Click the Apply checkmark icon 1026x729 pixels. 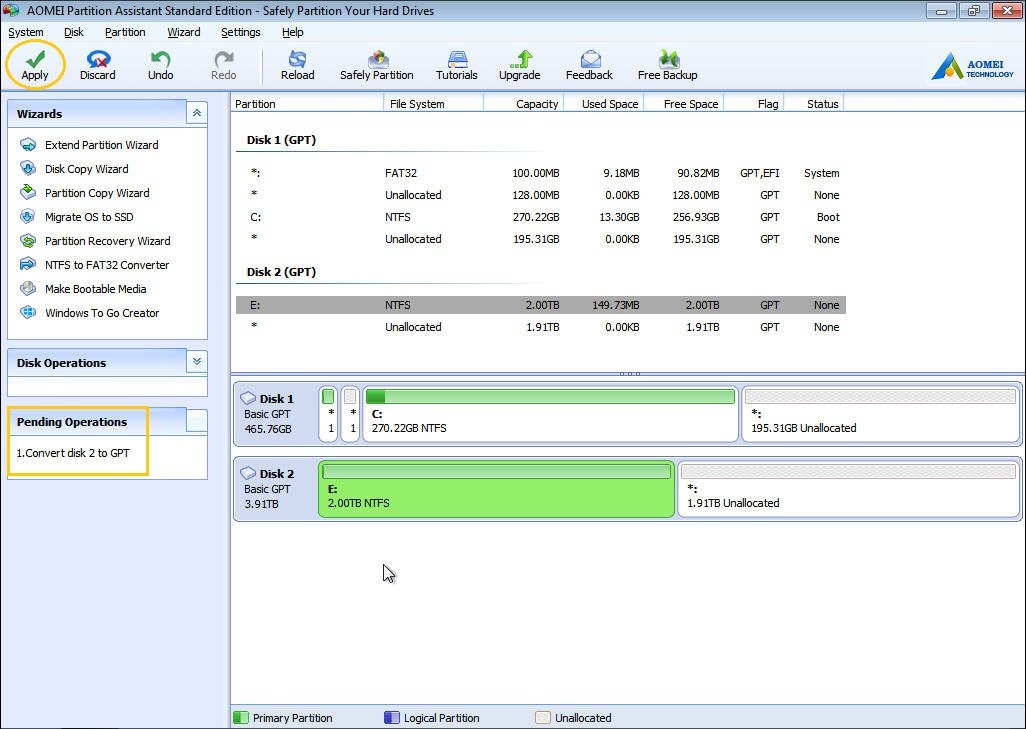pos(35,60)
